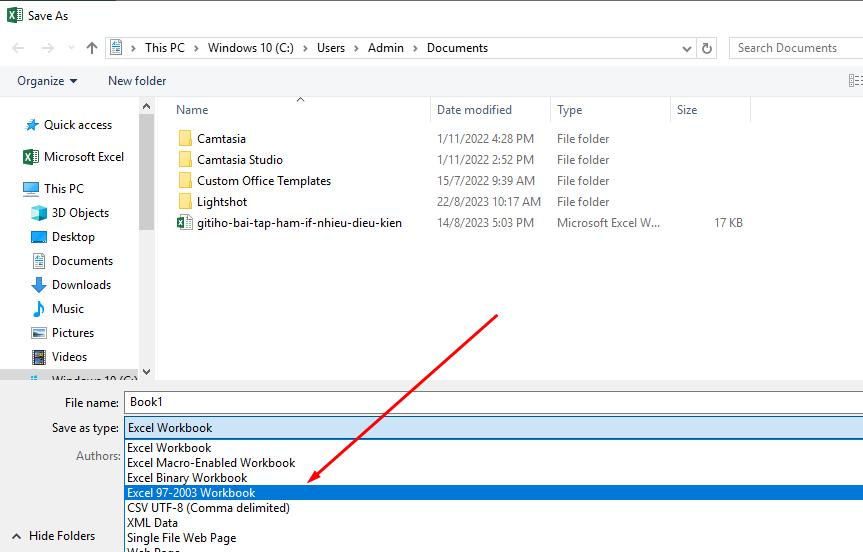The height and width of the screenshot is (552, 863).
Task: Expand breadcrumb chevron after This PC
Action: pos(196,48)
